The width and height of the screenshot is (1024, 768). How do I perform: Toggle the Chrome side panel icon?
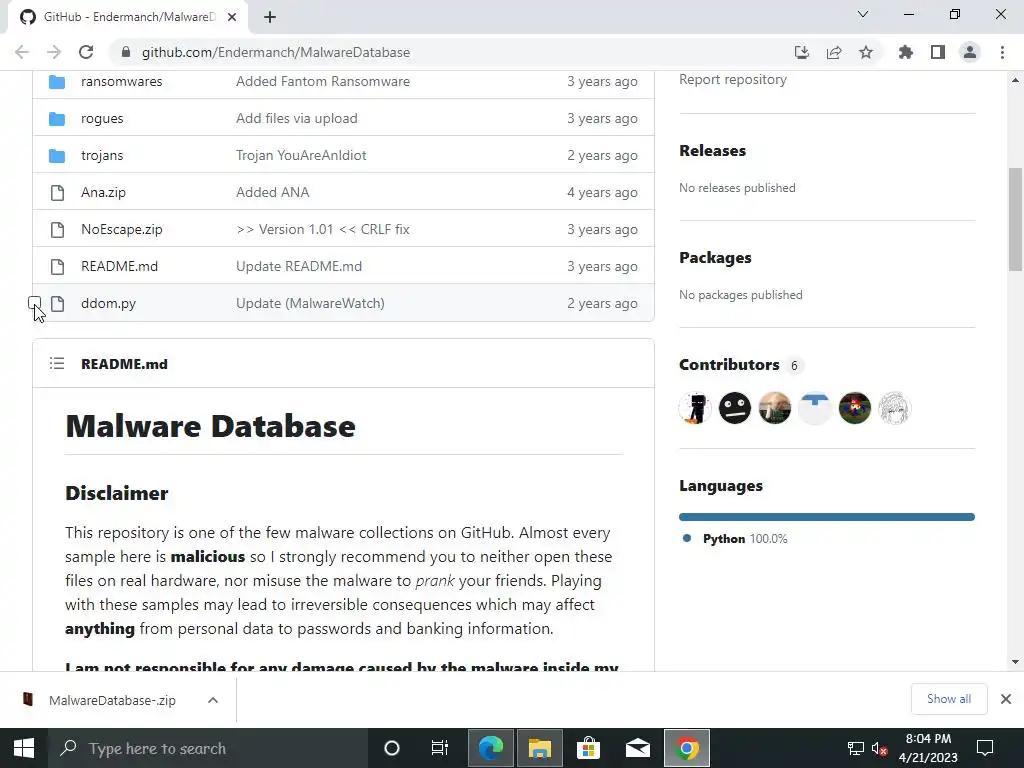tap(938, 52)
